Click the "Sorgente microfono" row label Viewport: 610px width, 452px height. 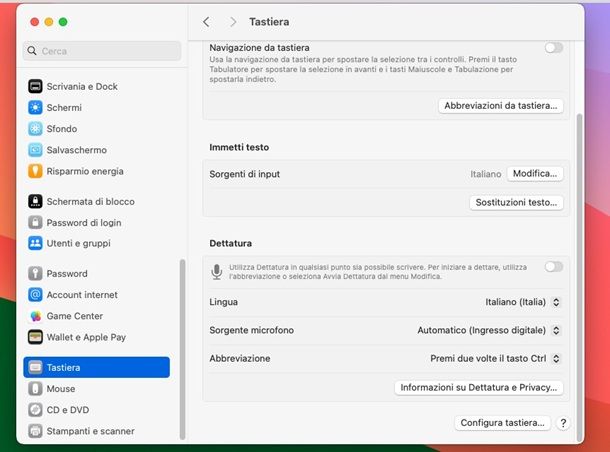pyautogui.click(x=252, y=330)
